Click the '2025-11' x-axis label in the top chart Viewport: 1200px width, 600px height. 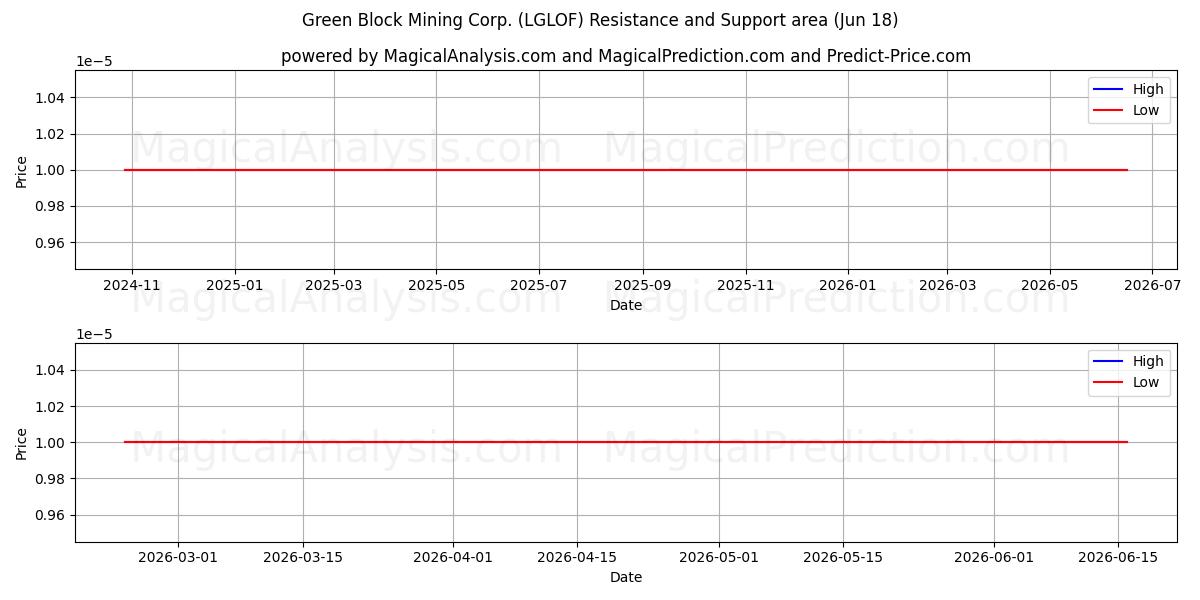(746, 286)
